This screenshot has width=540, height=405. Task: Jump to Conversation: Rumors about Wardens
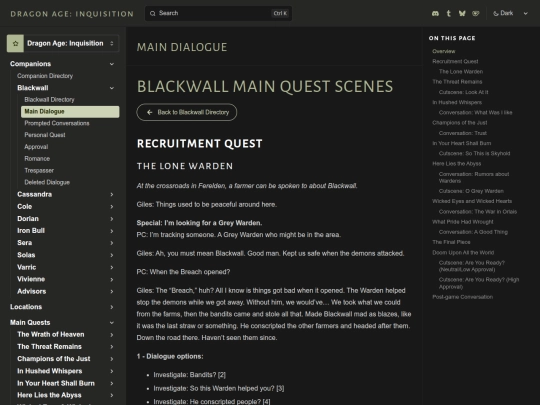click(474, 177)
